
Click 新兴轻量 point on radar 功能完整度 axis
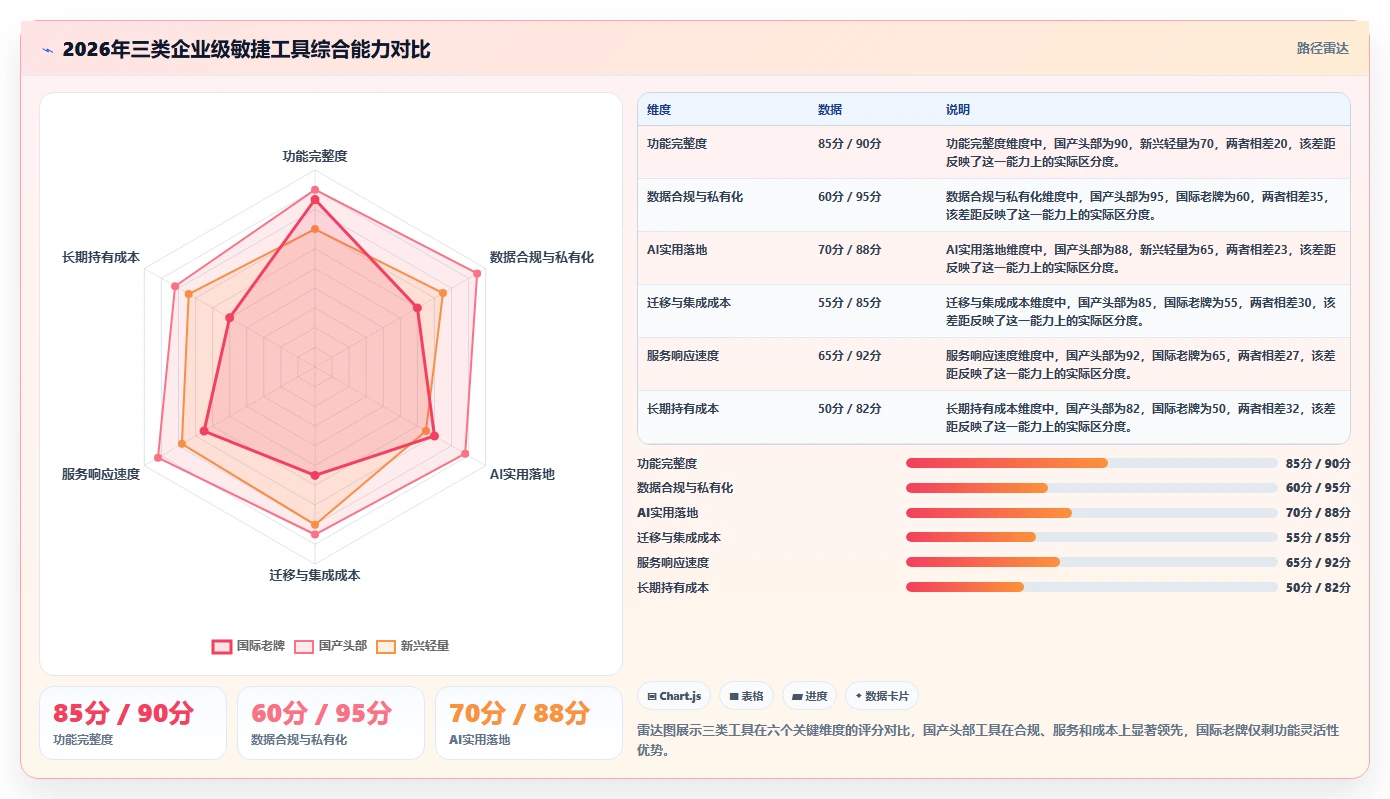pos(315,229)
